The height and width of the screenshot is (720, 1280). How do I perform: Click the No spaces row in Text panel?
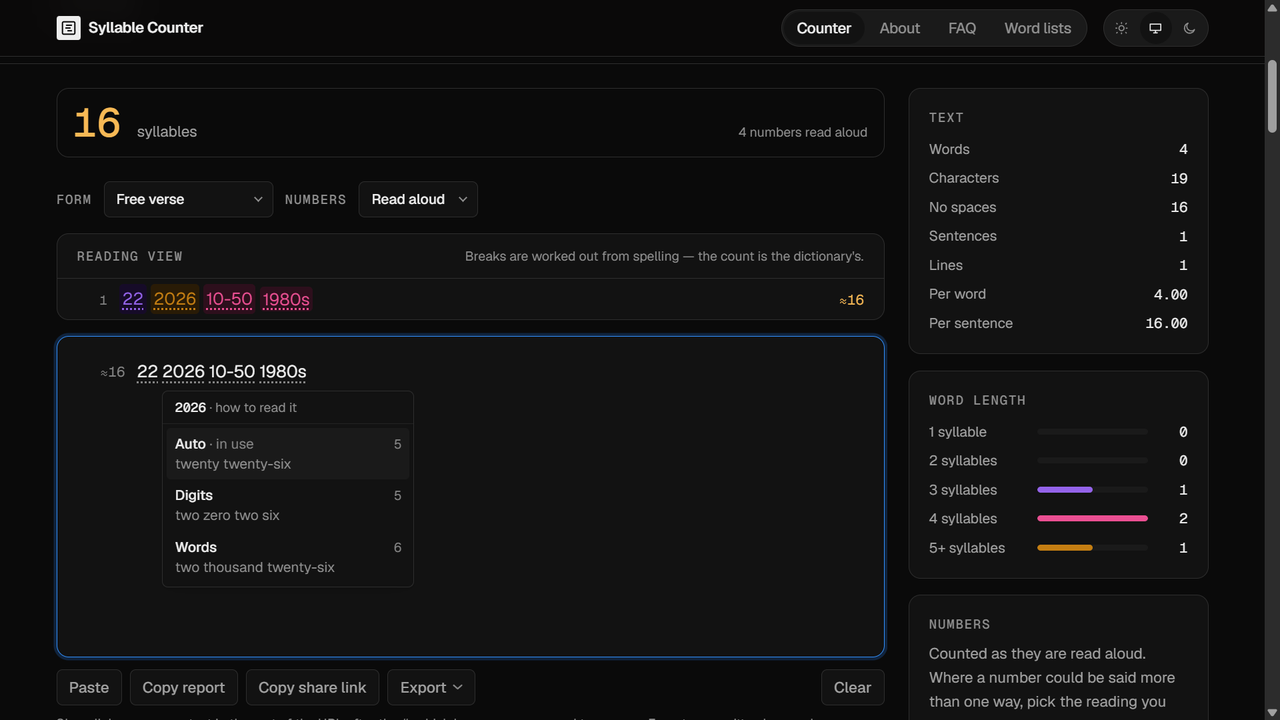point(1058,207)
